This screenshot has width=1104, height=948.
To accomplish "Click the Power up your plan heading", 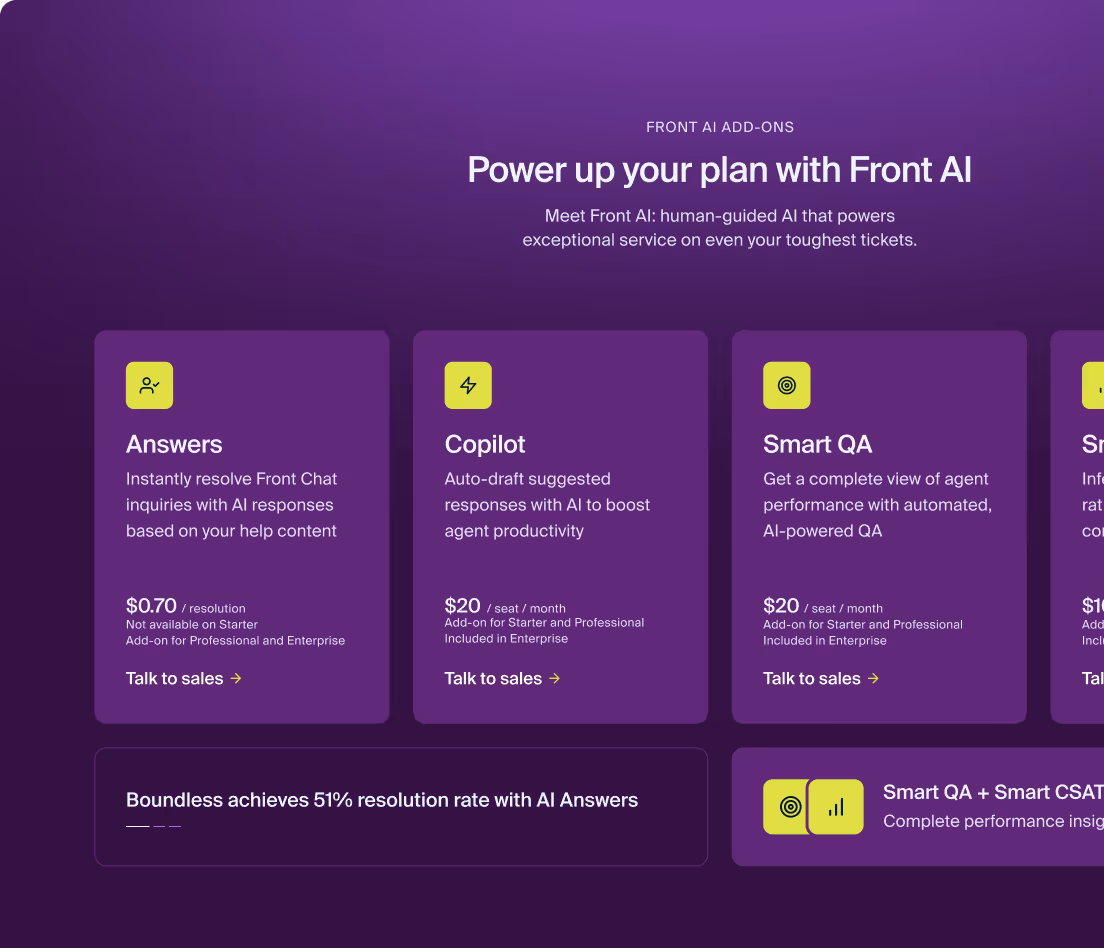I will pos(719,170).
